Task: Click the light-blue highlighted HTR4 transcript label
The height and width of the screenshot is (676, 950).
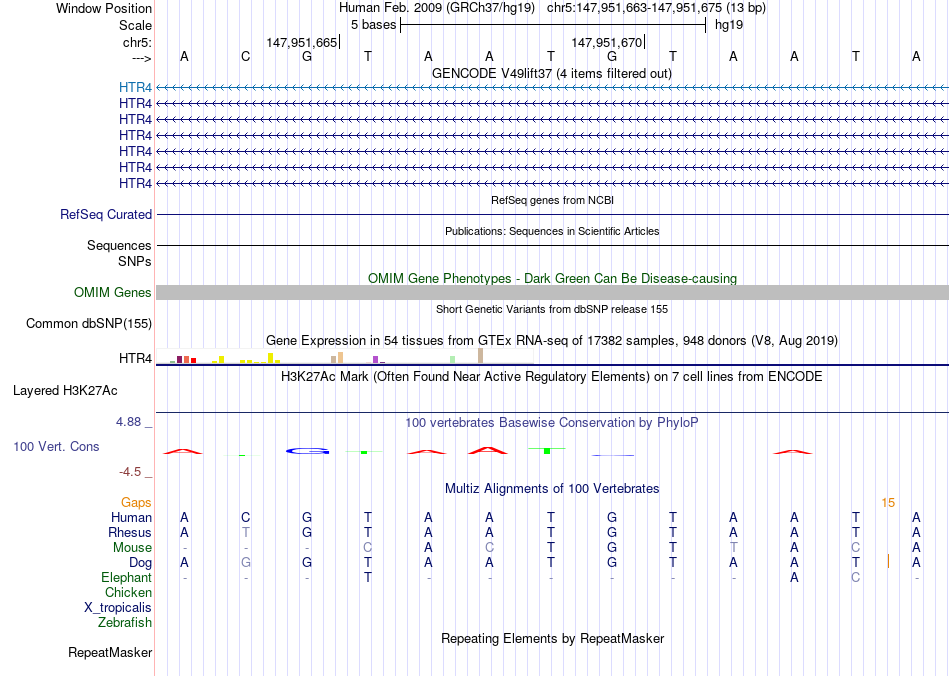Action: pyautogui.click(x=135, y=88)
